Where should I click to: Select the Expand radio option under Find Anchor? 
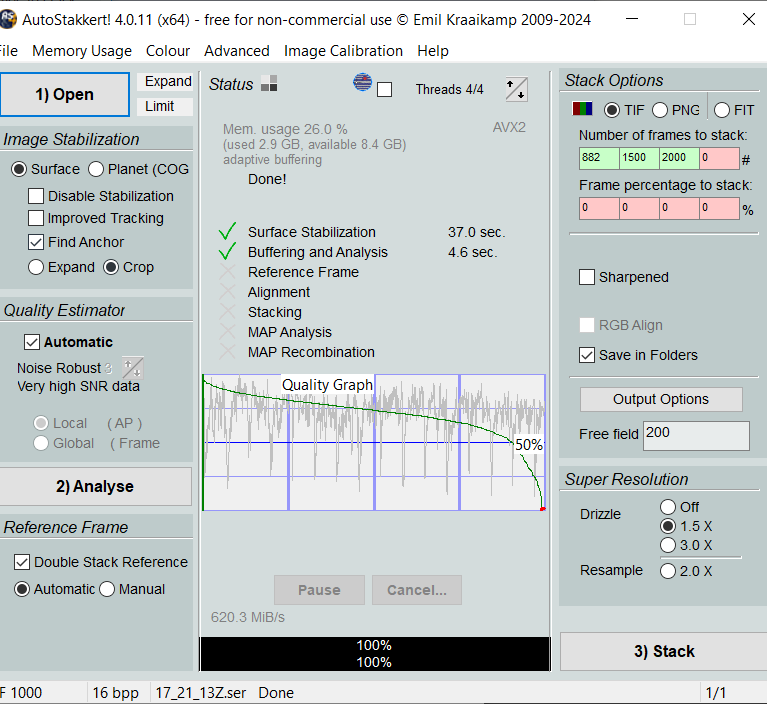[x=62, y=267]
